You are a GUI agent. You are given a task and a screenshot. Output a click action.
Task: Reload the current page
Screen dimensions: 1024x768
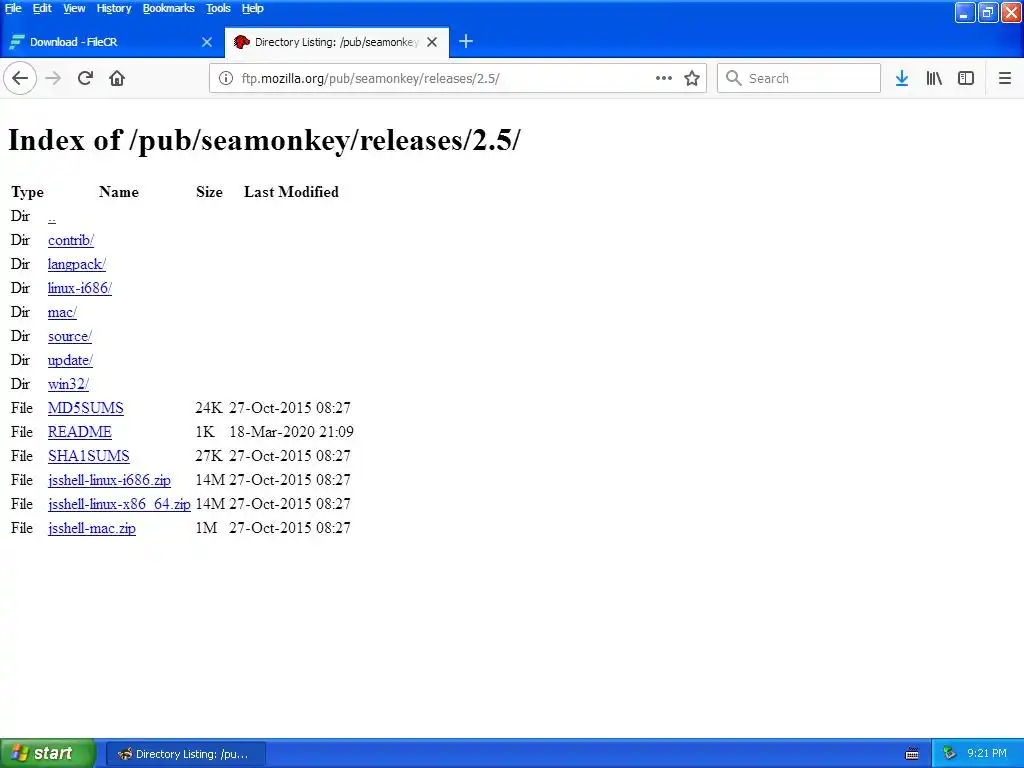click(x=85, y=78)
